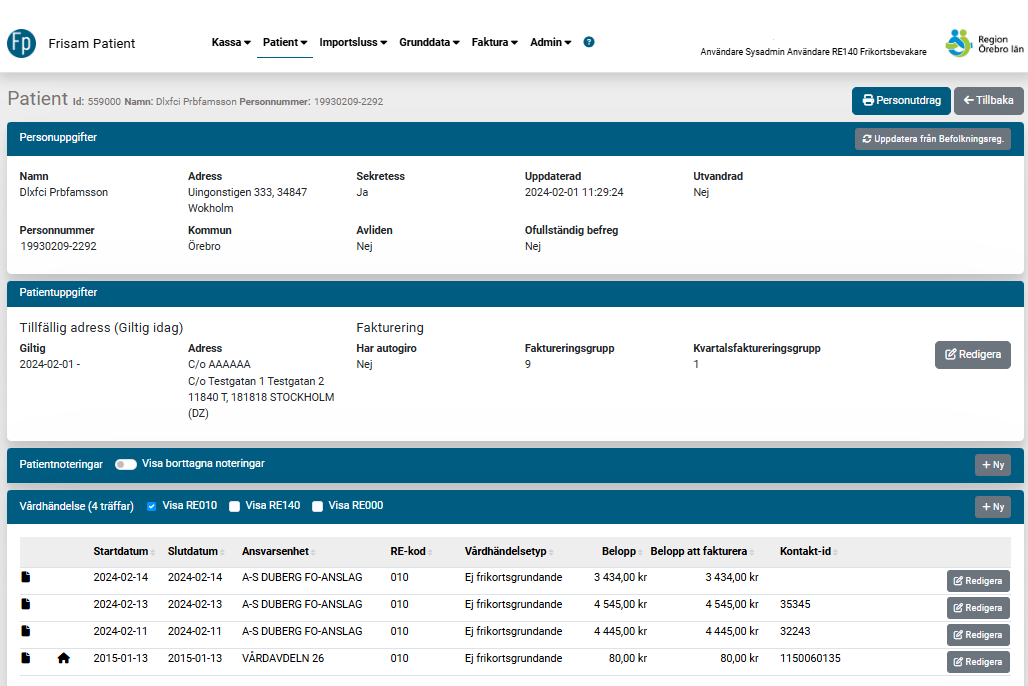1028x686 pixels.
Task: Expand the Grunddata dropdown menu
Action: point(429,42)
